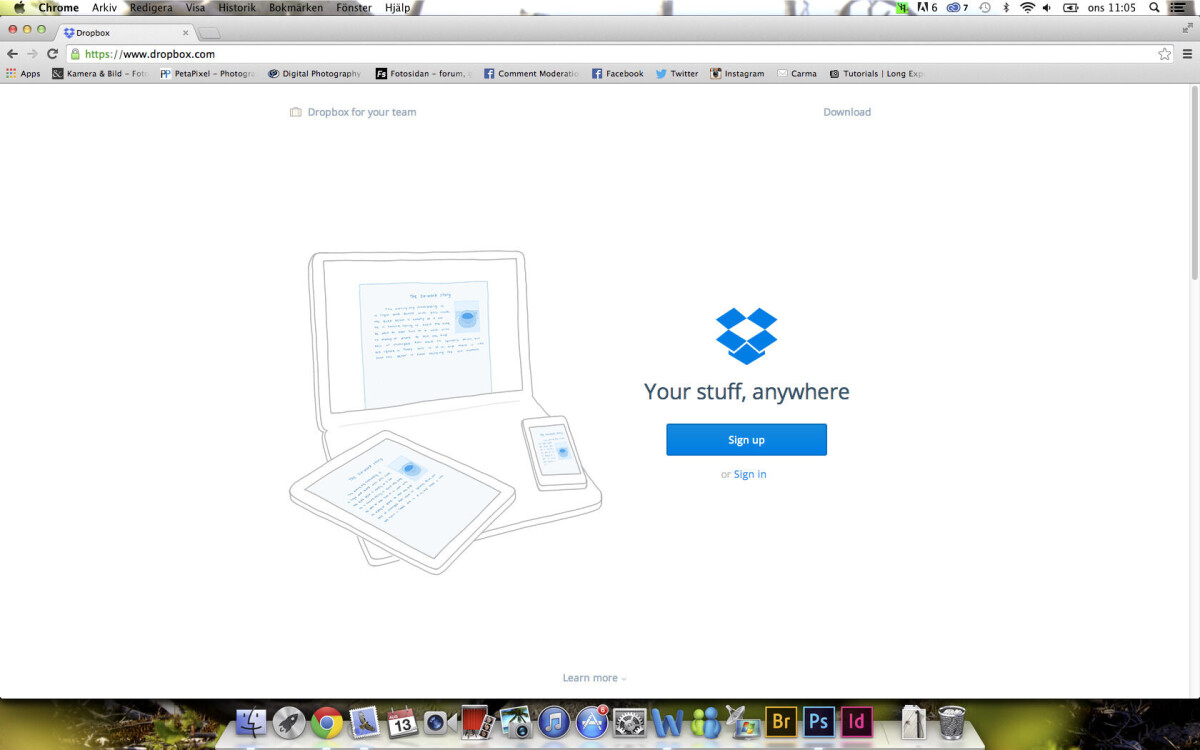Viewport: 1200px width, 750px height.
Task: Click the Dropbox logo above the headline
Action: (x=746, y=336)
